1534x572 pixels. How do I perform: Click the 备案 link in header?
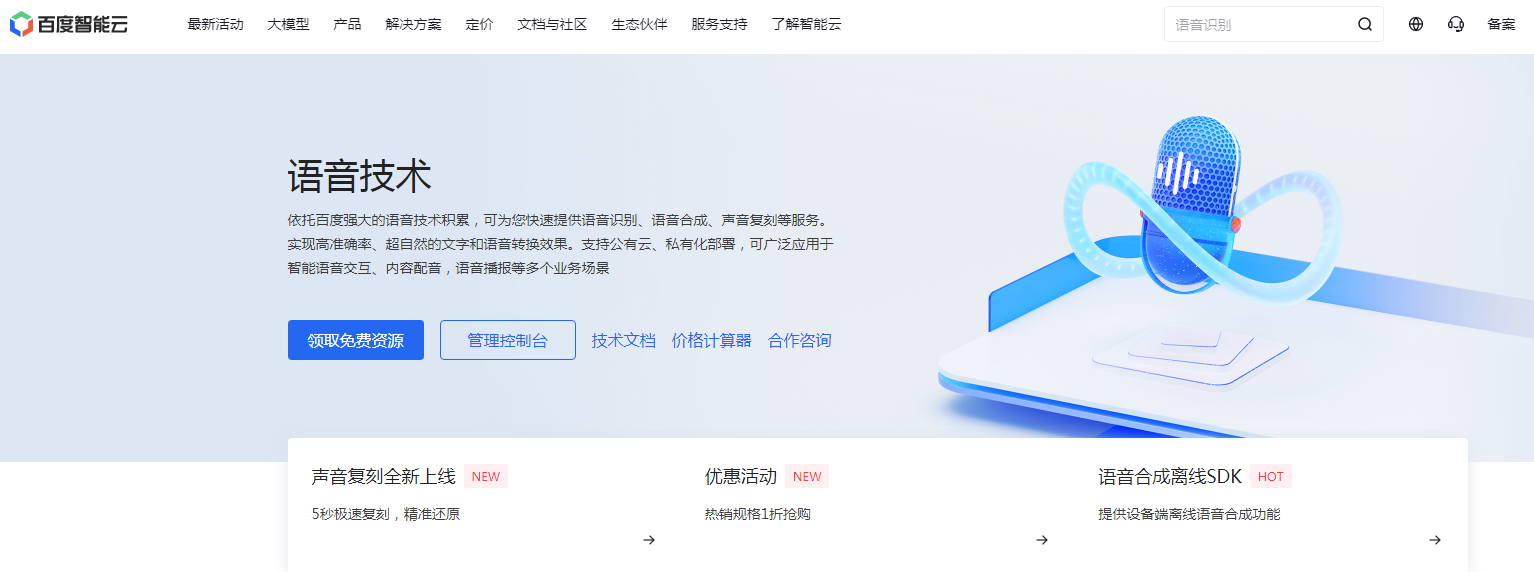pos(1501,25)
